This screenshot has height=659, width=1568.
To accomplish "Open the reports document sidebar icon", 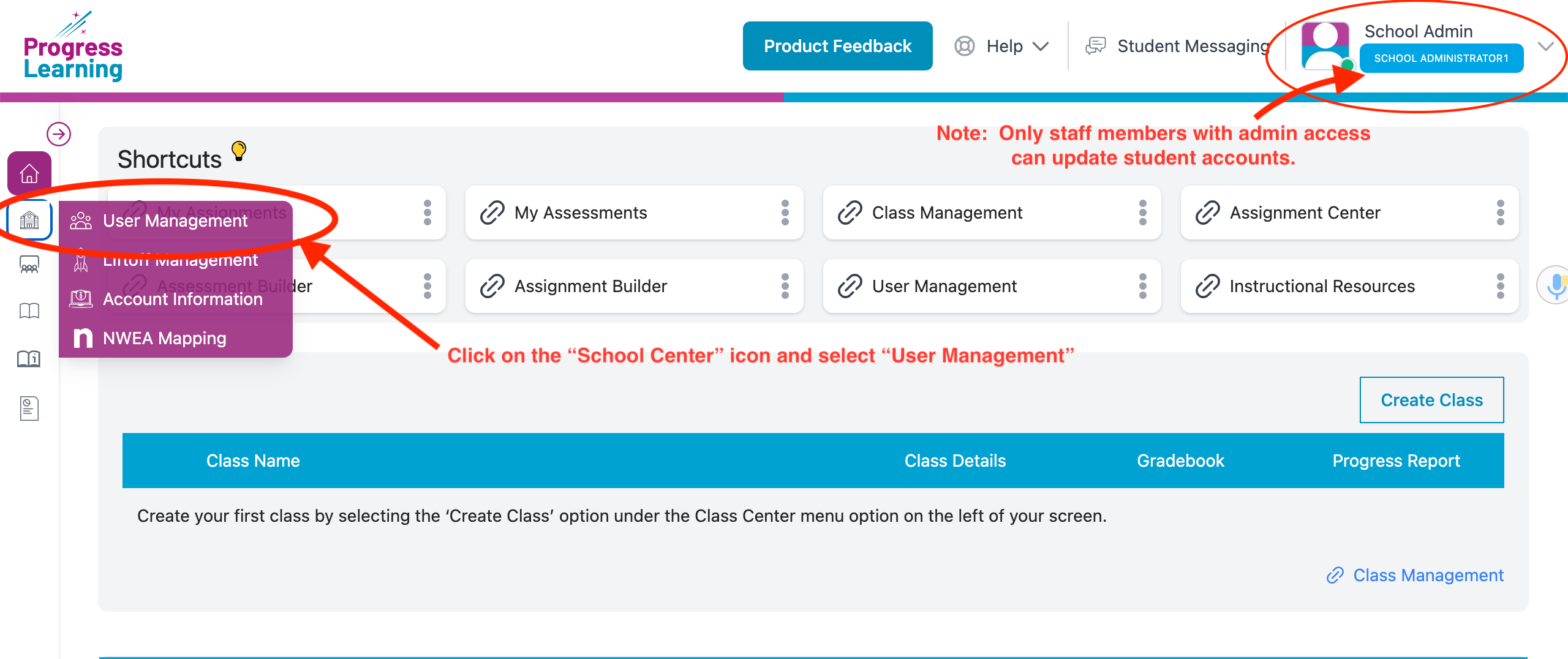I will [x=29, y=408].
